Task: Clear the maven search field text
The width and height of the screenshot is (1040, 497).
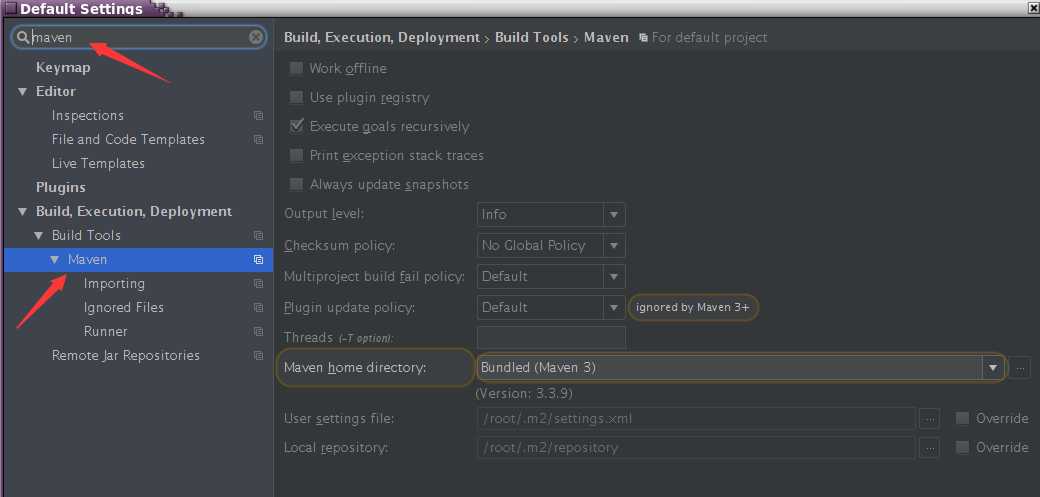Action: point(256,38)
